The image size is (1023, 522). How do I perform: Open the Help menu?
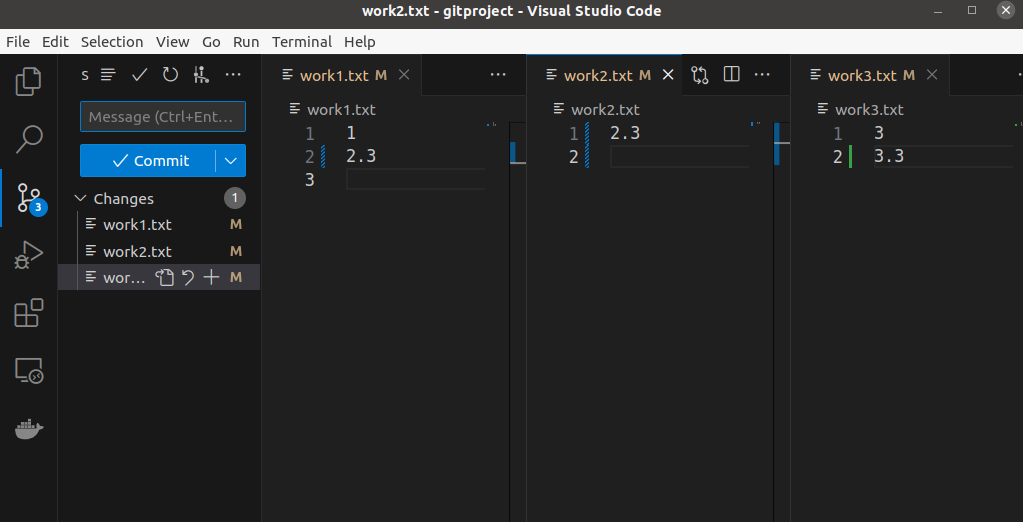point(359,42)
